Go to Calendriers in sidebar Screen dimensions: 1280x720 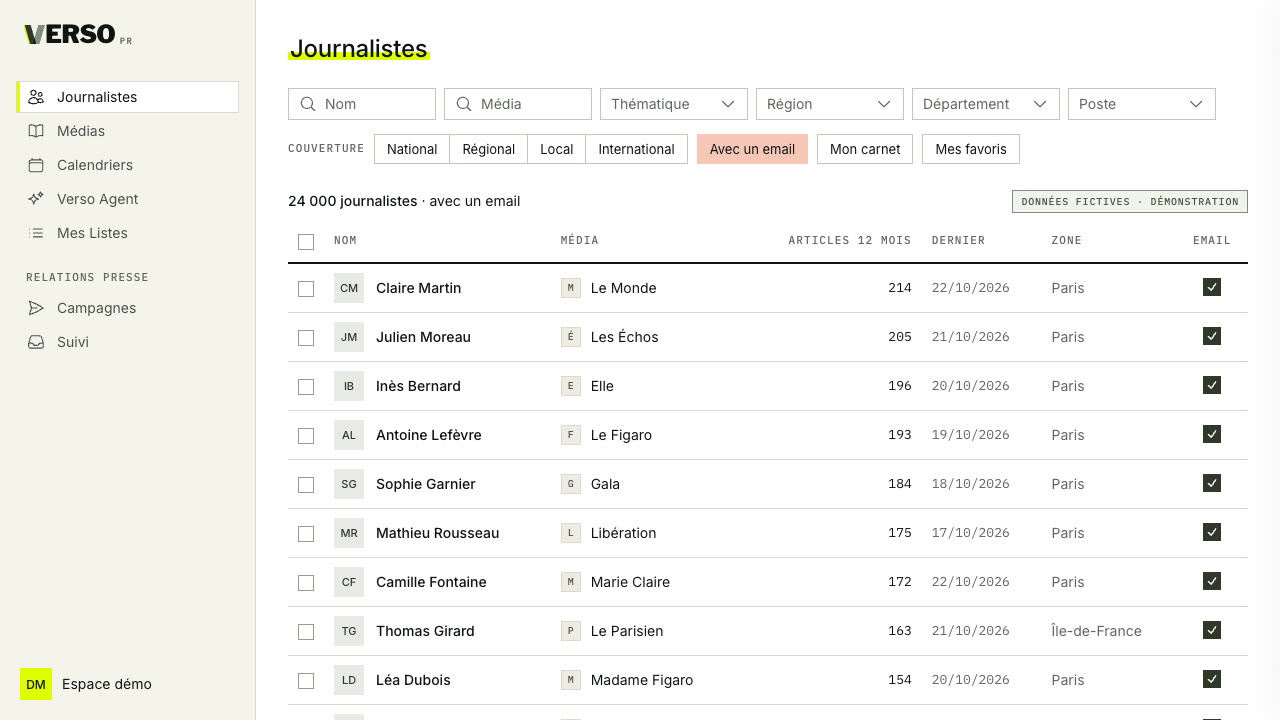click(128, 165)
